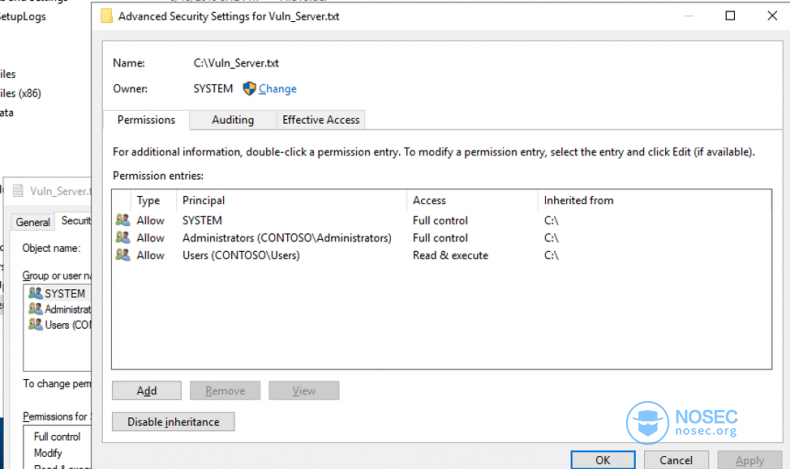This screenshot has height=469, width=790.
Task: Maximize the Advanced Security Settings window
Action: click(x=730, y=16)
